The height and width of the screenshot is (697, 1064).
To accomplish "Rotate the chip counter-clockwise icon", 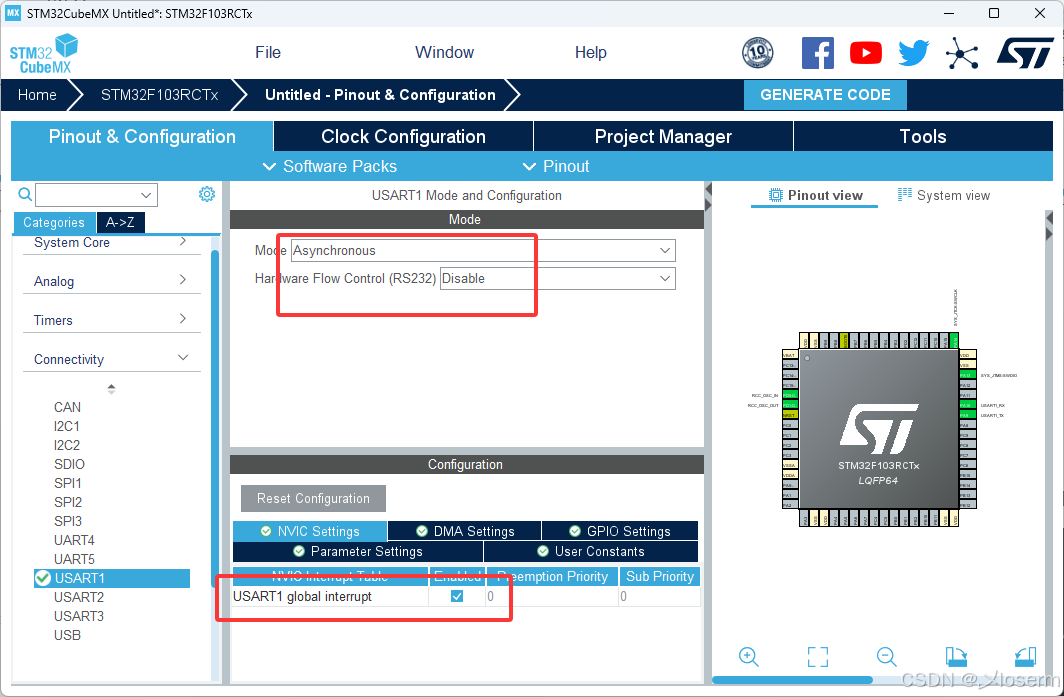I will (x=1025, y=656).
